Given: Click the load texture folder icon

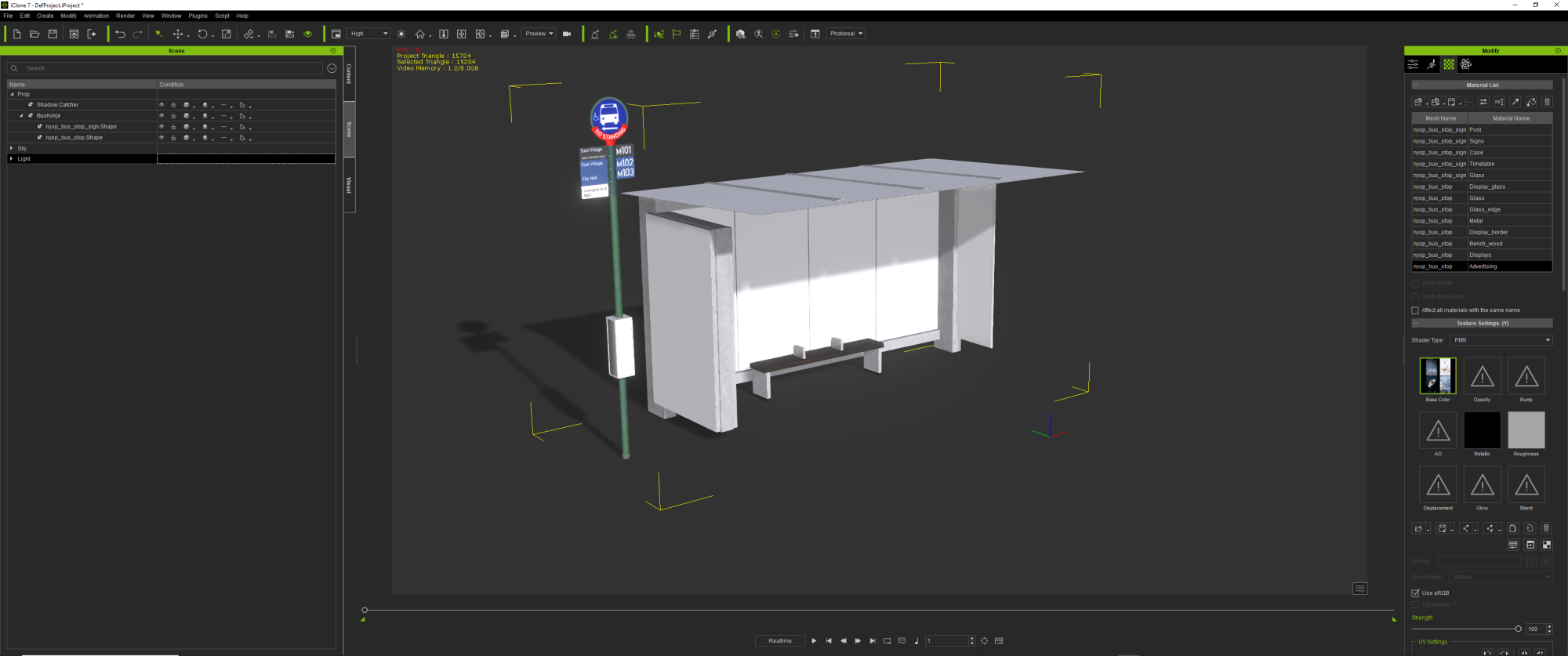Looking at the screenshot, I should click(x=1418, y=528).
